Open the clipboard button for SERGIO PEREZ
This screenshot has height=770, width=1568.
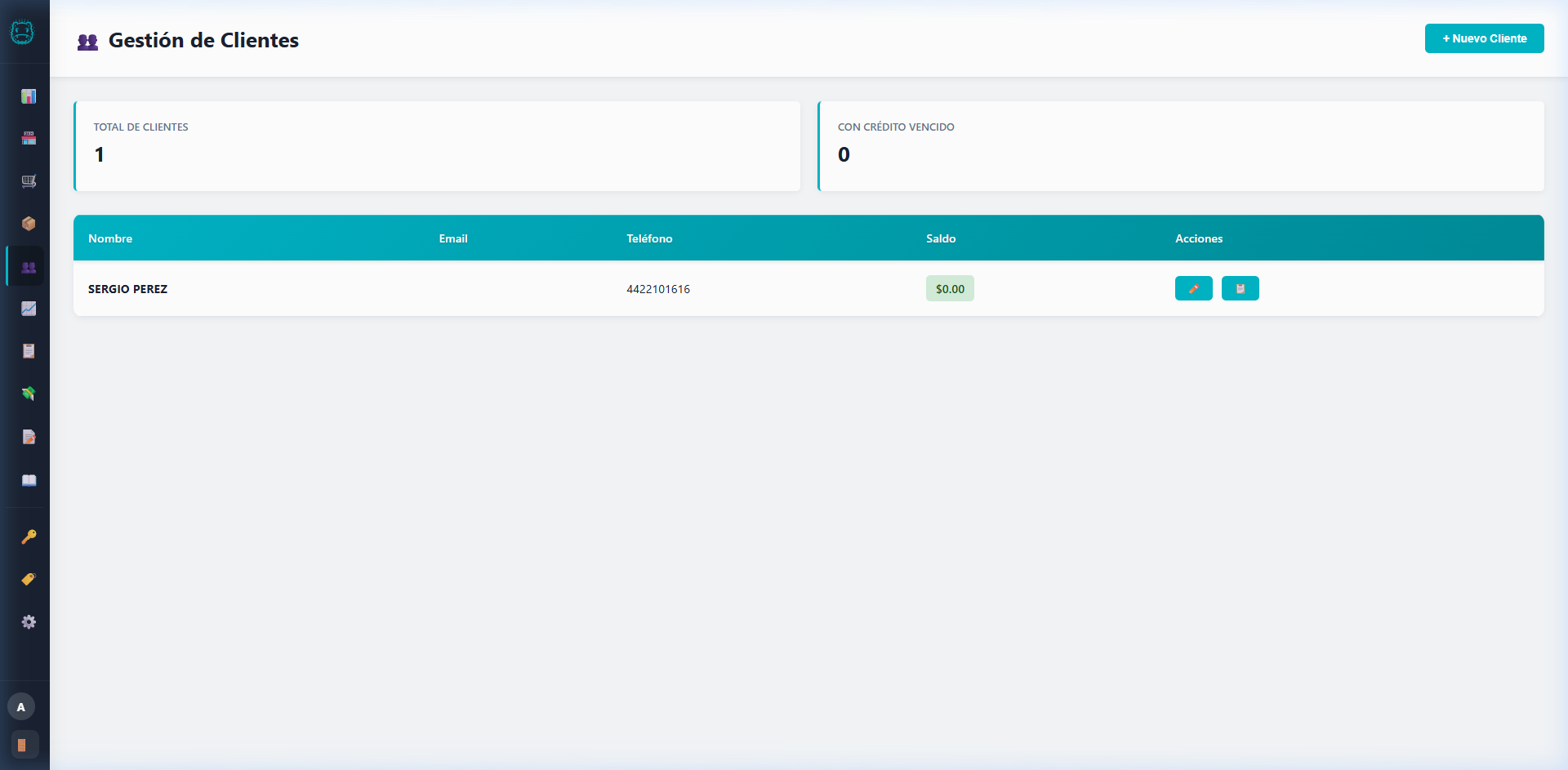[1241, 288]
